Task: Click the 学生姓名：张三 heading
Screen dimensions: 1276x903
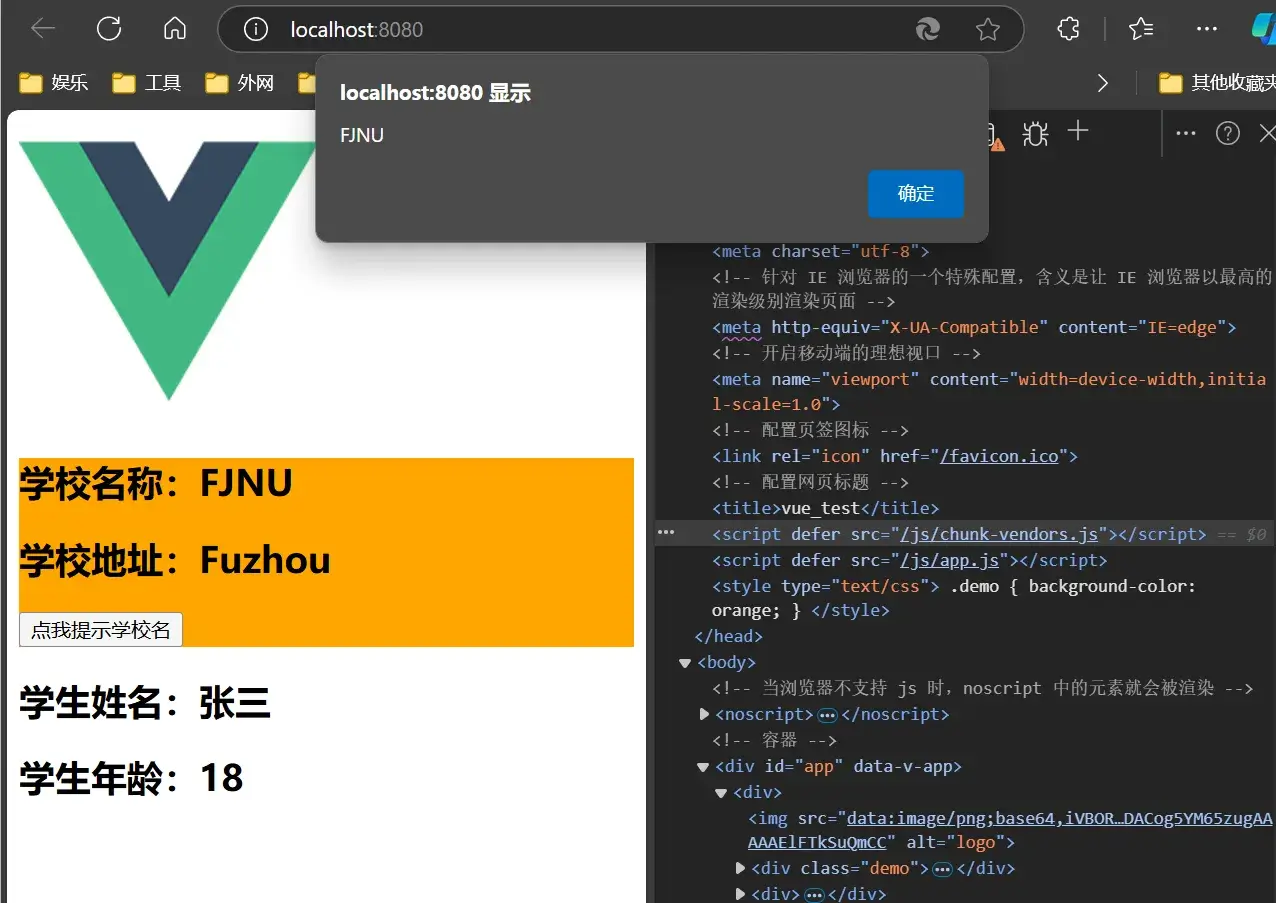Action: tap(145, 702)
